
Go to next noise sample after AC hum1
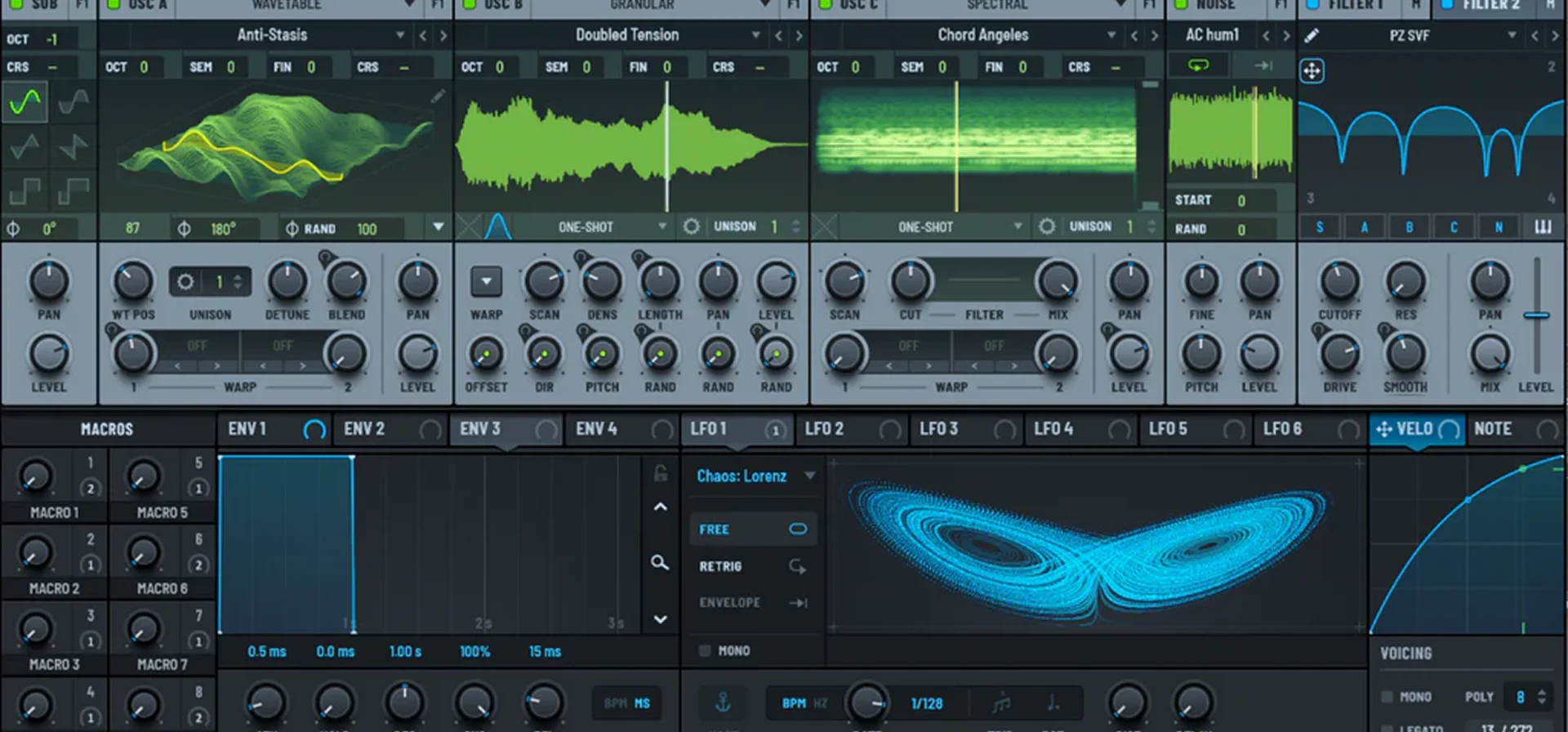(1286, 35)
